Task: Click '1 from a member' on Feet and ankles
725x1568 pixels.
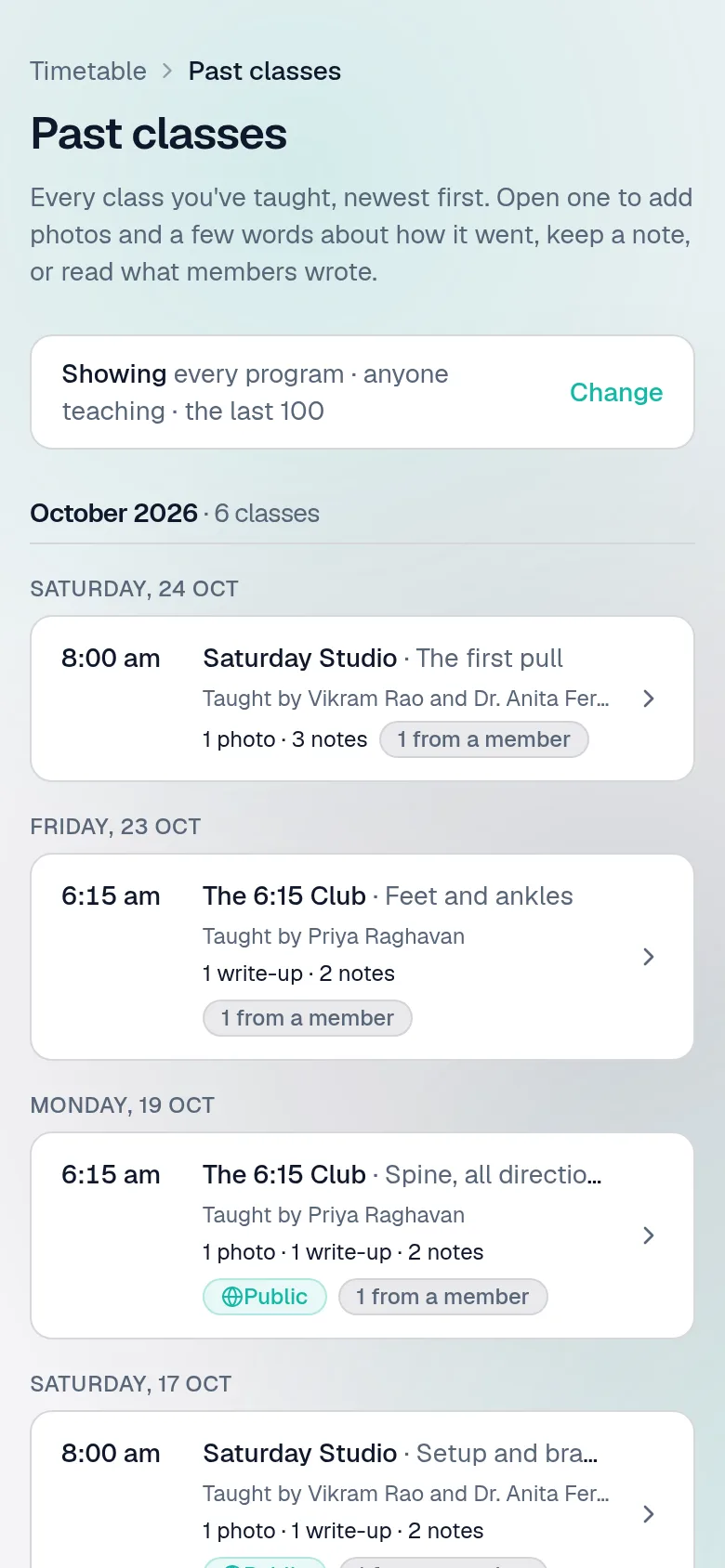Action: coord(308,1018)
